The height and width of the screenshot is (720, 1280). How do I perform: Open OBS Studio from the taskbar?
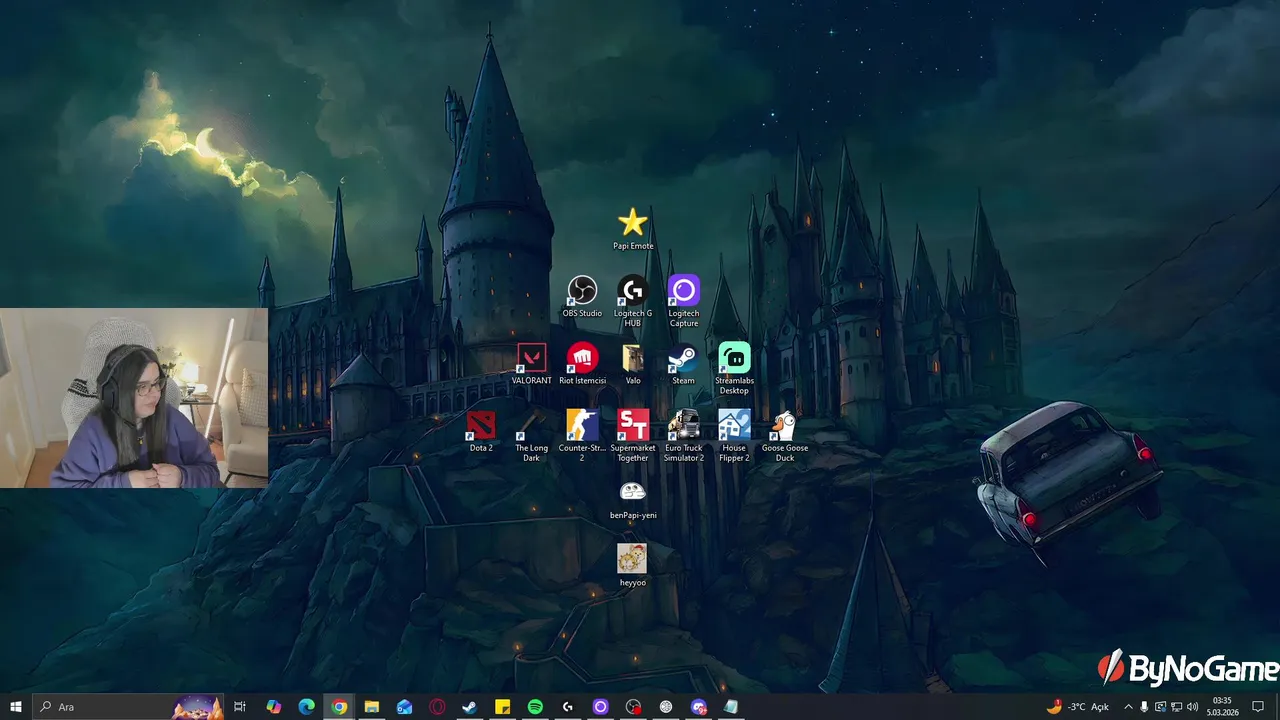click(x=633, y=706)
